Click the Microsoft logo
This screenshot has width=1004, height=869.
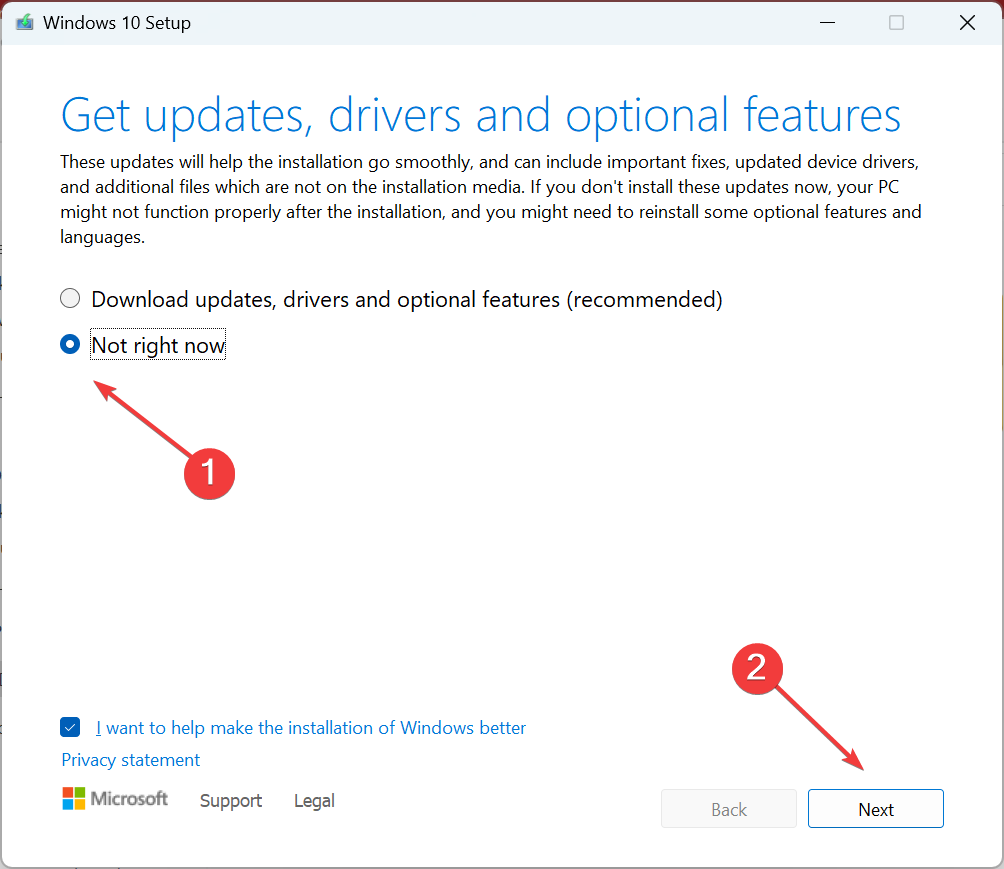pyautogui.click(x=115, y=799)
